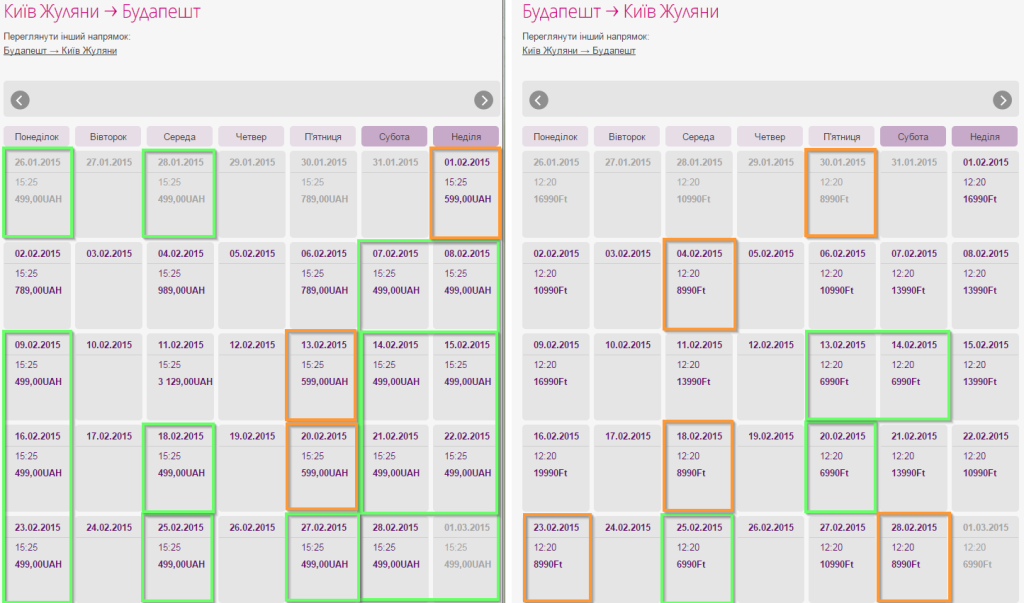The image size is (1024, 603).
Task: Select the 25.02.2015 return flight at 6990Ft
Action: click(x=699, y=559)
